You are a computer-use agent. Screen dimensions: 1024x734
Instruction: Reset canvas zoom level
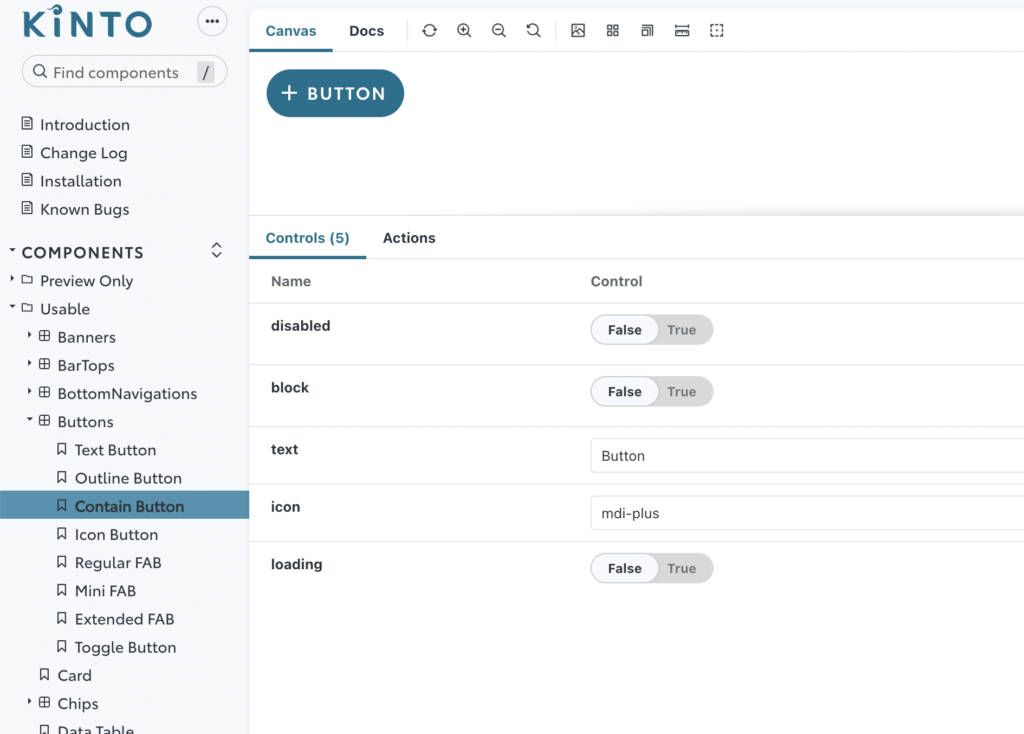pyautogui.click(x=533, y=31)
